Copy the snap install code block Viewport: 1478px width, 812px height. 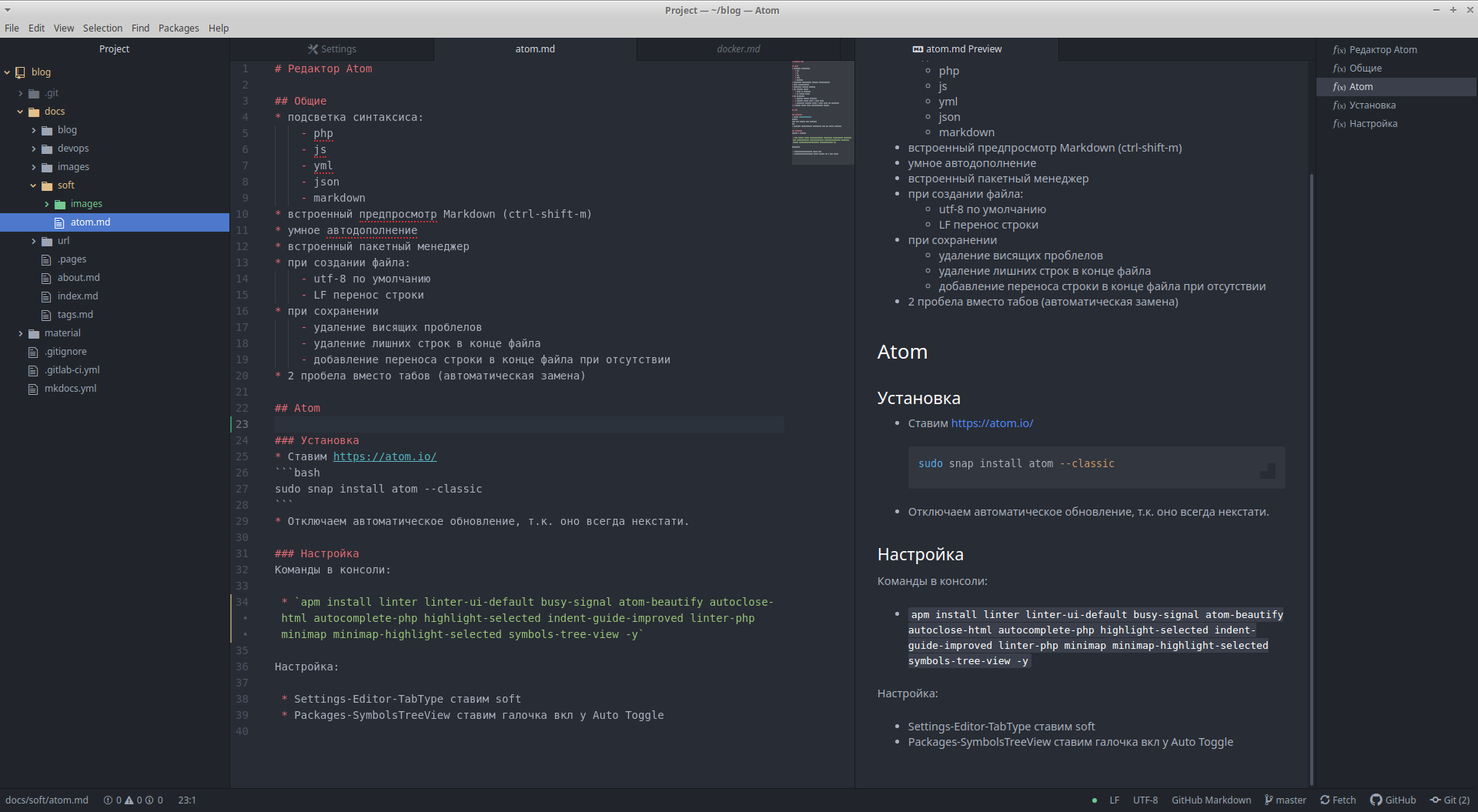pyautogui.click(x=1268, y=471)
